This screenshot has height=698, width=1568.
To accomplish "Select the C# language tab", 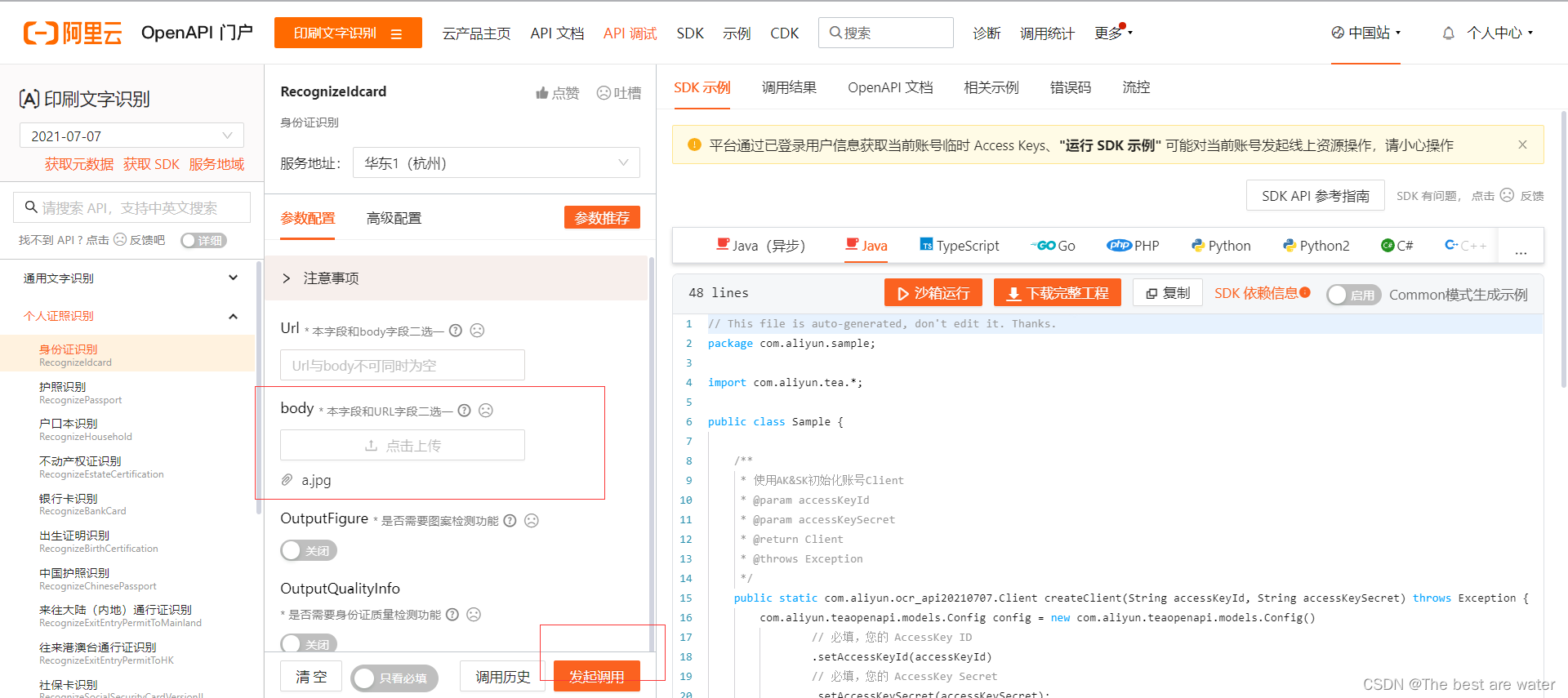I will 1396,246.
